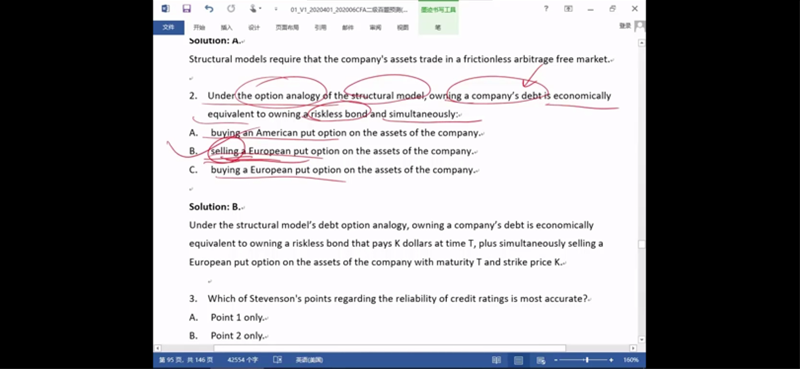Open the 160% zoom level dialog
Screen dimensions: 800x369
coord(631,360)
